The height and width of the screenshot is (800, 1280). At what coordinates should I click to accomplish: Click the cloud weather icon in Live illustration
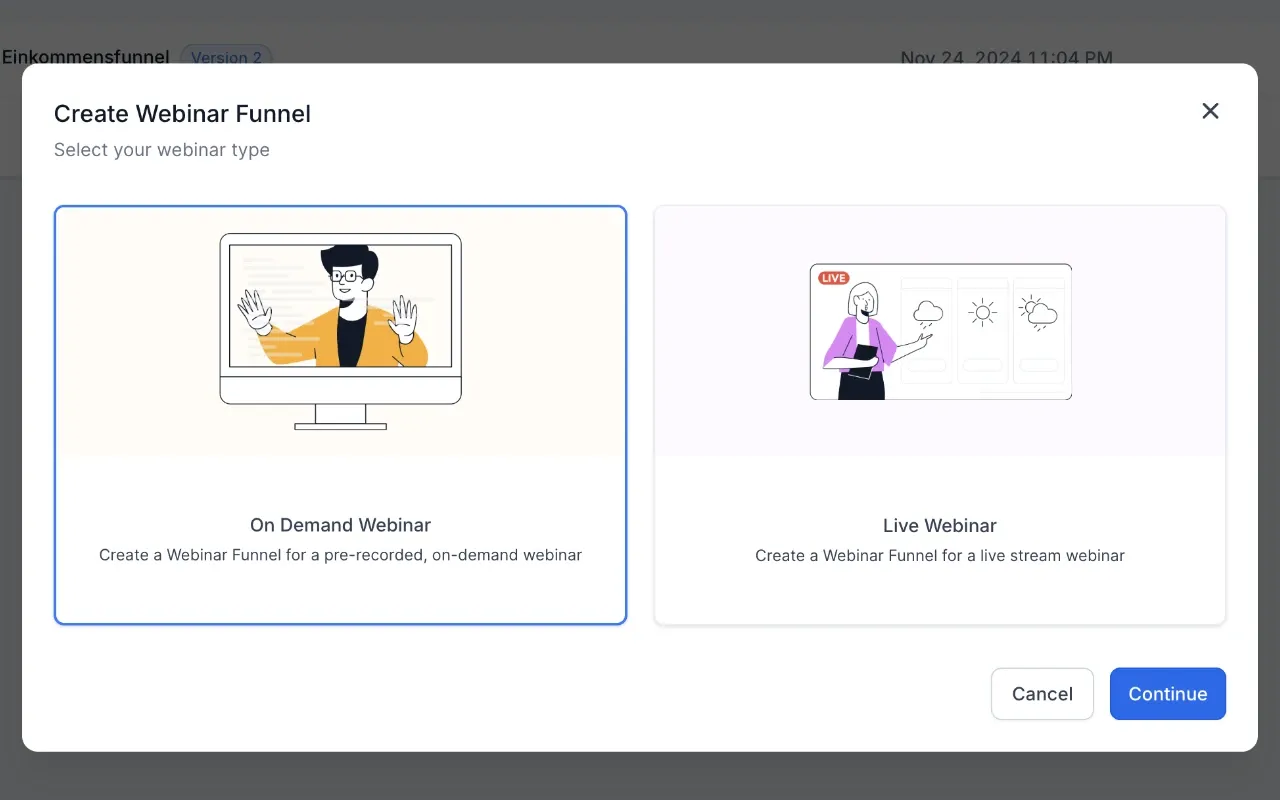pos(926,310)
